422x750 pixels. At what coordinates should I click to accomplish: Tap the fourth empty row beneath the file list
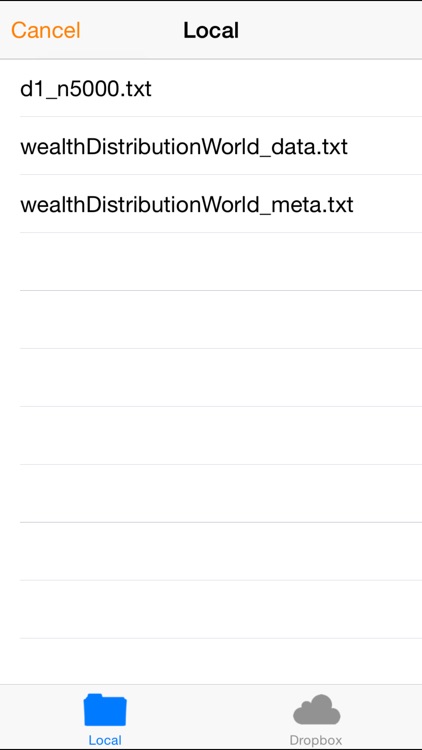[x=211, y=435]
